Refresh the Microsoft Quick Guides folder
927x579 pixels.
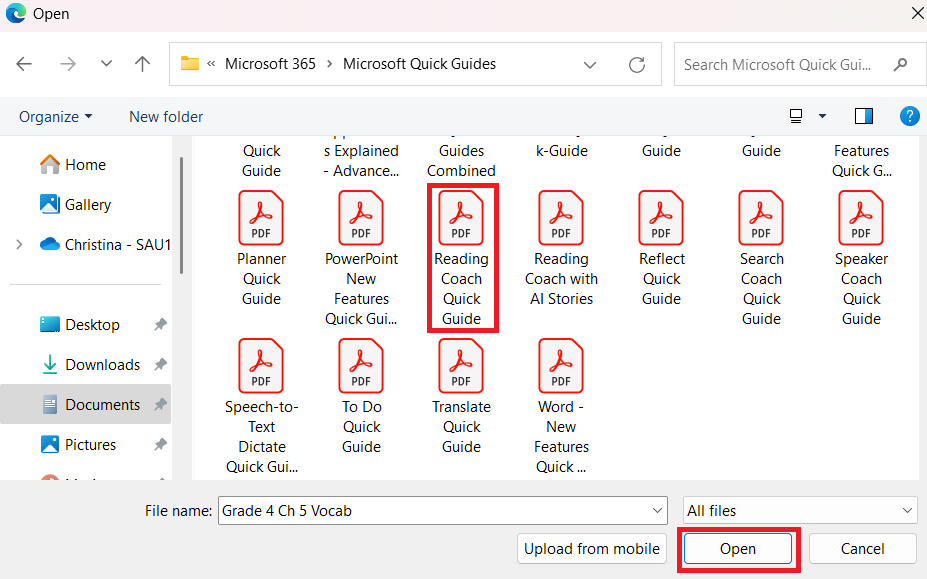(637, 64)
